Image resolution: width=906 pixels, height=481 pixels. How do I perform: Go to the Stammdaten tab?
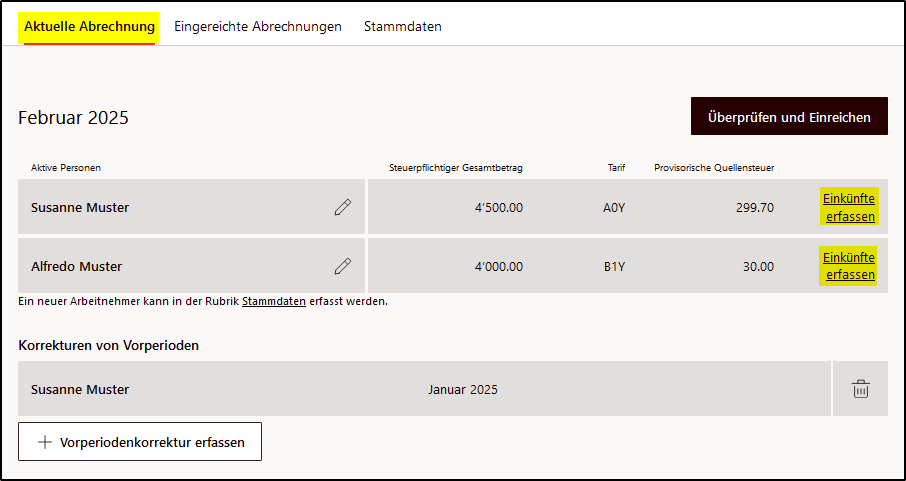click(403, 26)
